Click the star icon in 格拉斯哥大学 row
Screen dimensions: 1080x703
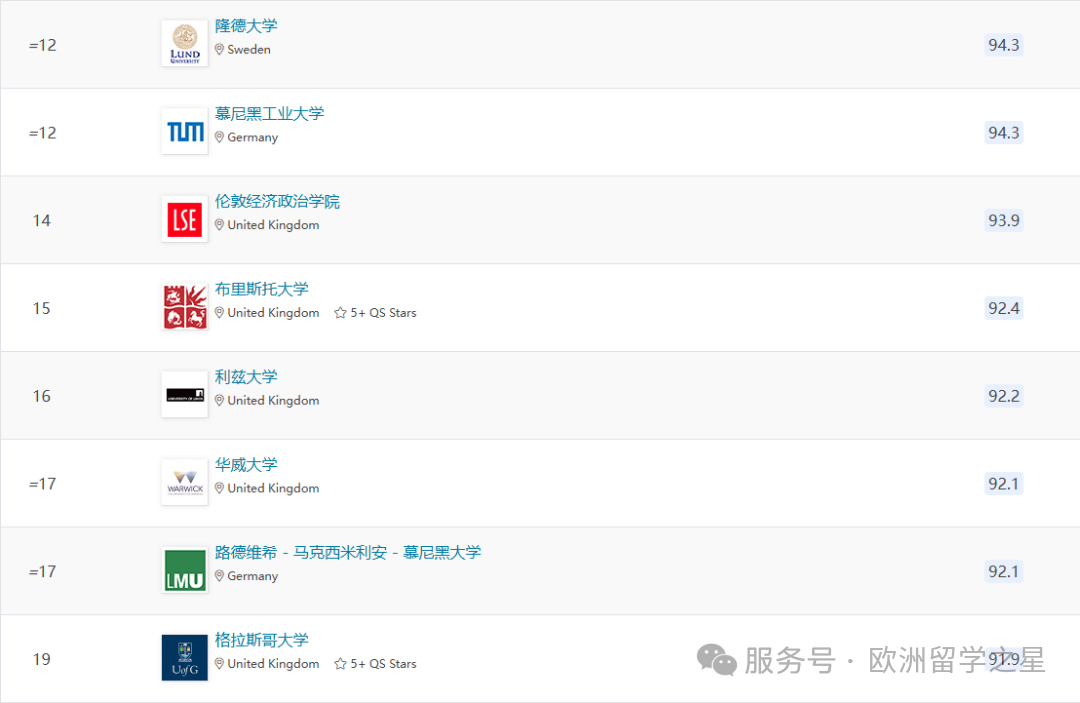coord(340,664)
